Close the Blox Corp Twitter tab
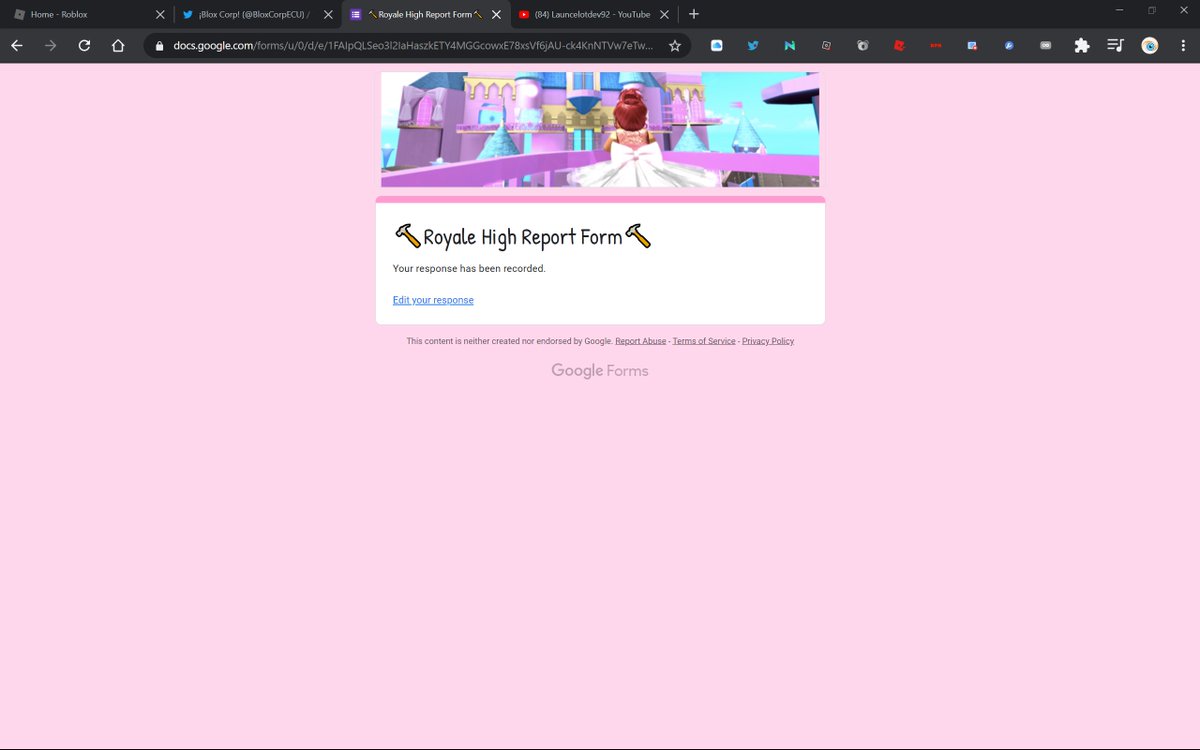Screen dimensions: 1200x750 [x=328, y=14]
